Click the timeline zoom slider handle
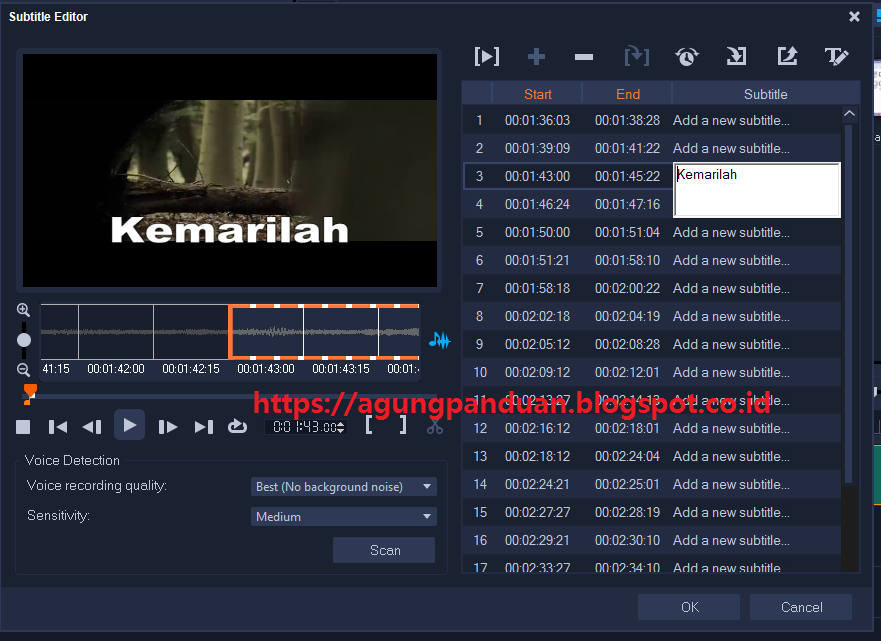This screenshot has width=881, height=641. 24,340
